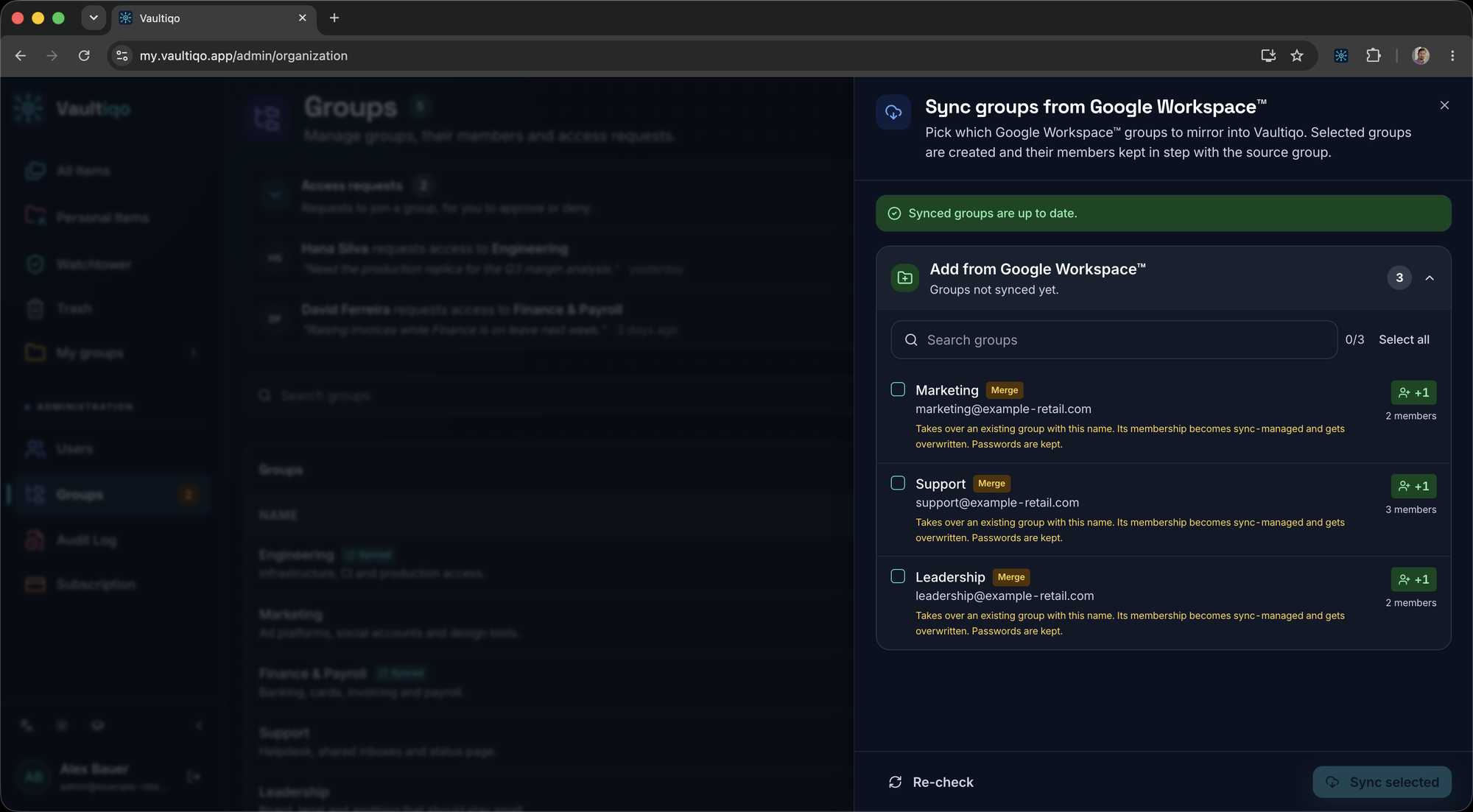Click Select all groups
The height and width of the screenshot is (812, 1473).
[1404, 339]
